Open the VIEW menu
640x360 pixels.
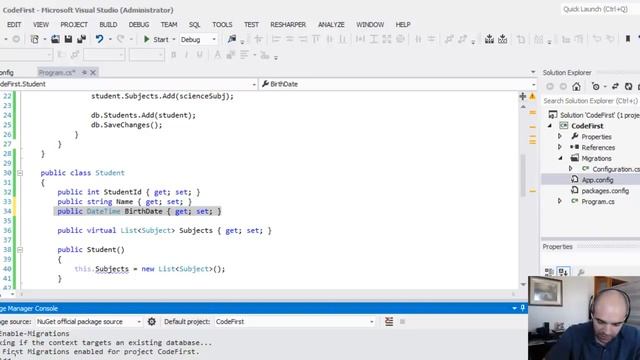[41, 24]
